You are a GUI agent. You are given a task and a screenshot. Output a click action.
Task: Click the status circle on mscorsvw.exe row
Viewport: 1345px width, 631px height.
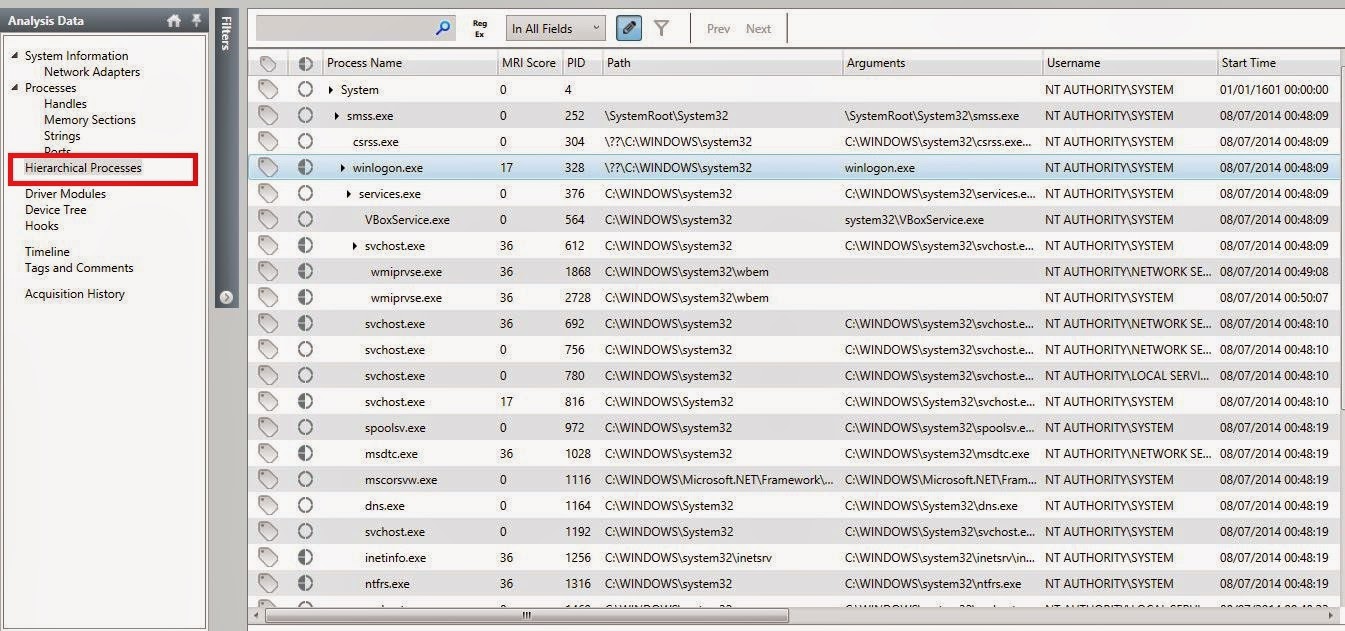pos(305,480)
